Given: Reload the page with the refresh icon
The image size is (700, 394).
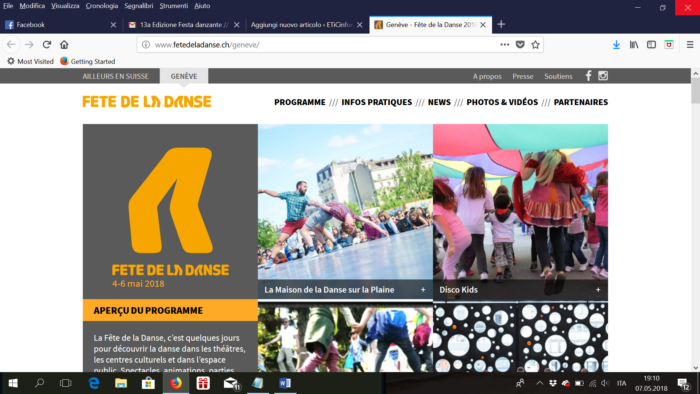Looking at the screenshot, I should (47, 45).
